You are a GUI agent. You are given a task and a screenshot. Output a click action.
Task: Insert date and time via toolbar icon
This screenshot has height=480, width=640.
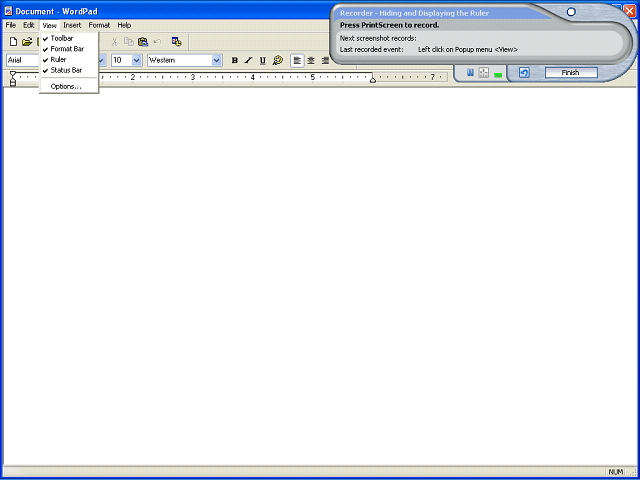[x=176, y=42]
